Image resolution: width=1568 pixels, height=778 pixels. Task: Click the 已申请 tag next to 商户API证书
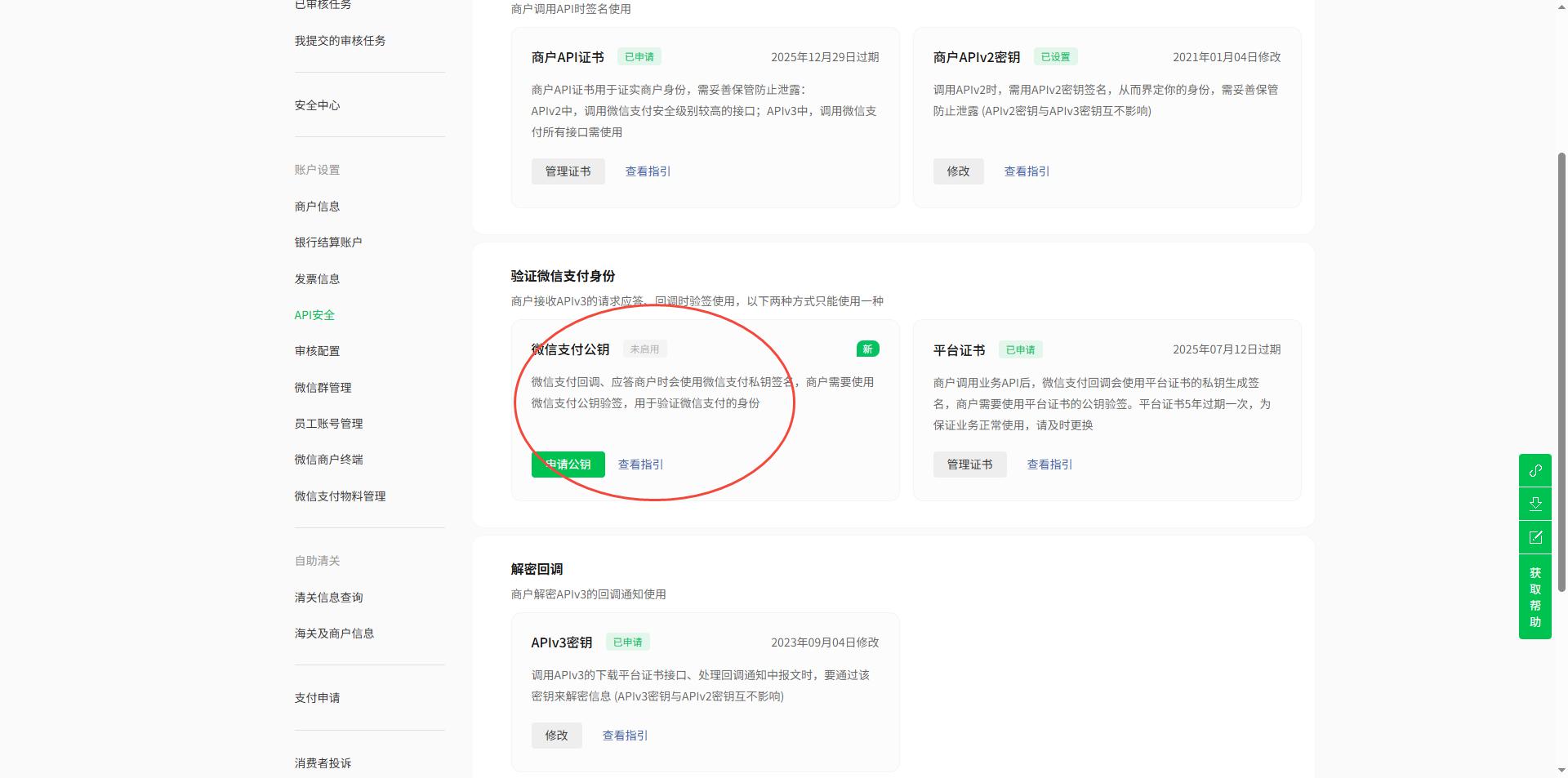639,57
